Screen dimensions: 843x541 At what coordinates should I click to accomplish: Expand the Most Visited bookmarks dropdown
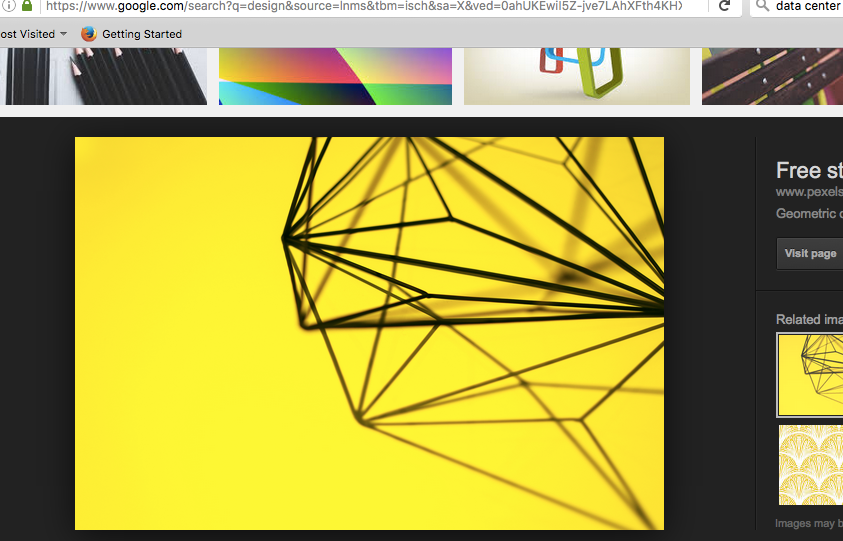(33, 34)
